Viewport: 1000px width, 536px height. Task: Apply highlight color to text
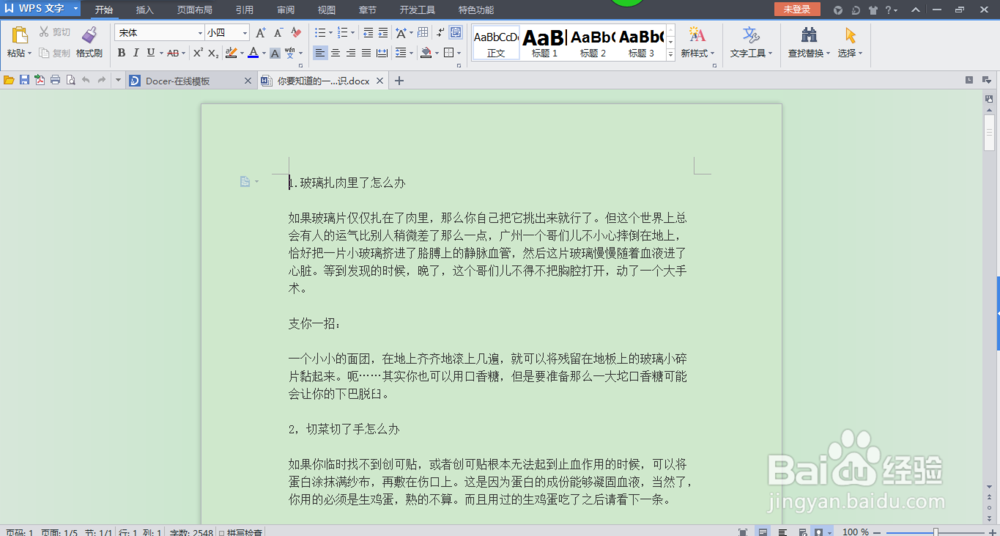click(232, 53)
